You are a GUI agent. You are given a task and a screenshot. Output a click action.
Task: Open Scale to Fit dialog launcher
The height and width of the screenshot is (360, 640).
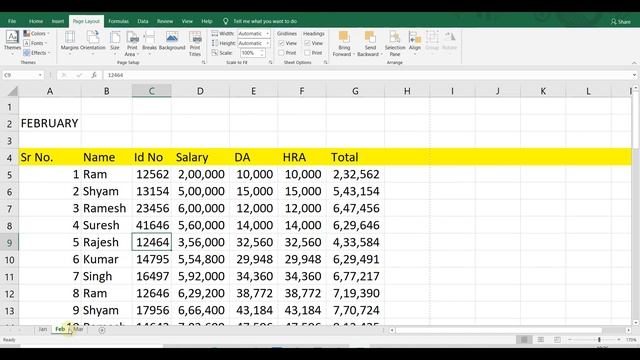click(x=270, y=62)
